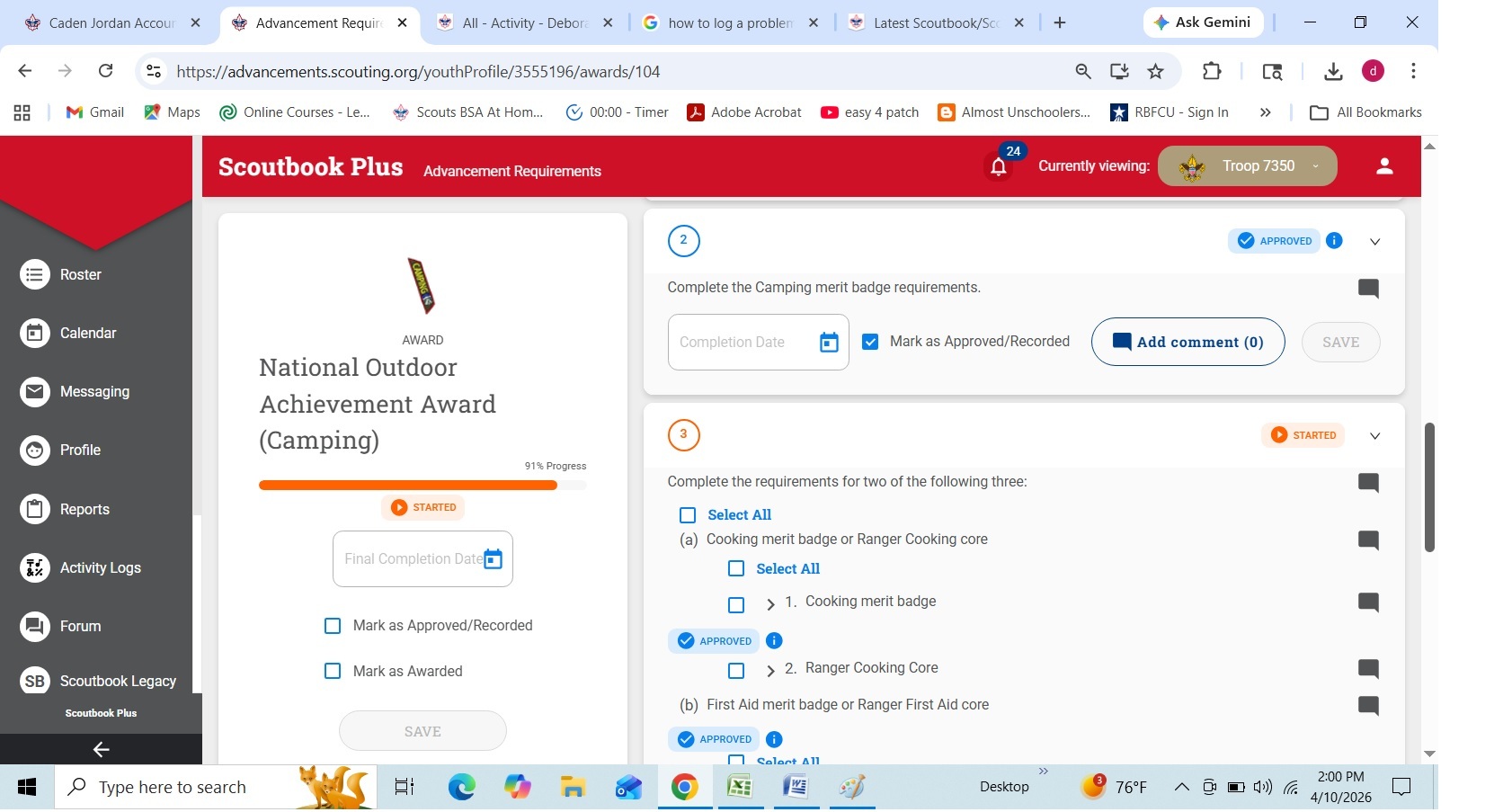Image resolution: width=1512 pixels, height=812 pixels.
Task: Open Chrome downloads icon
Action: pos(1333,71)
